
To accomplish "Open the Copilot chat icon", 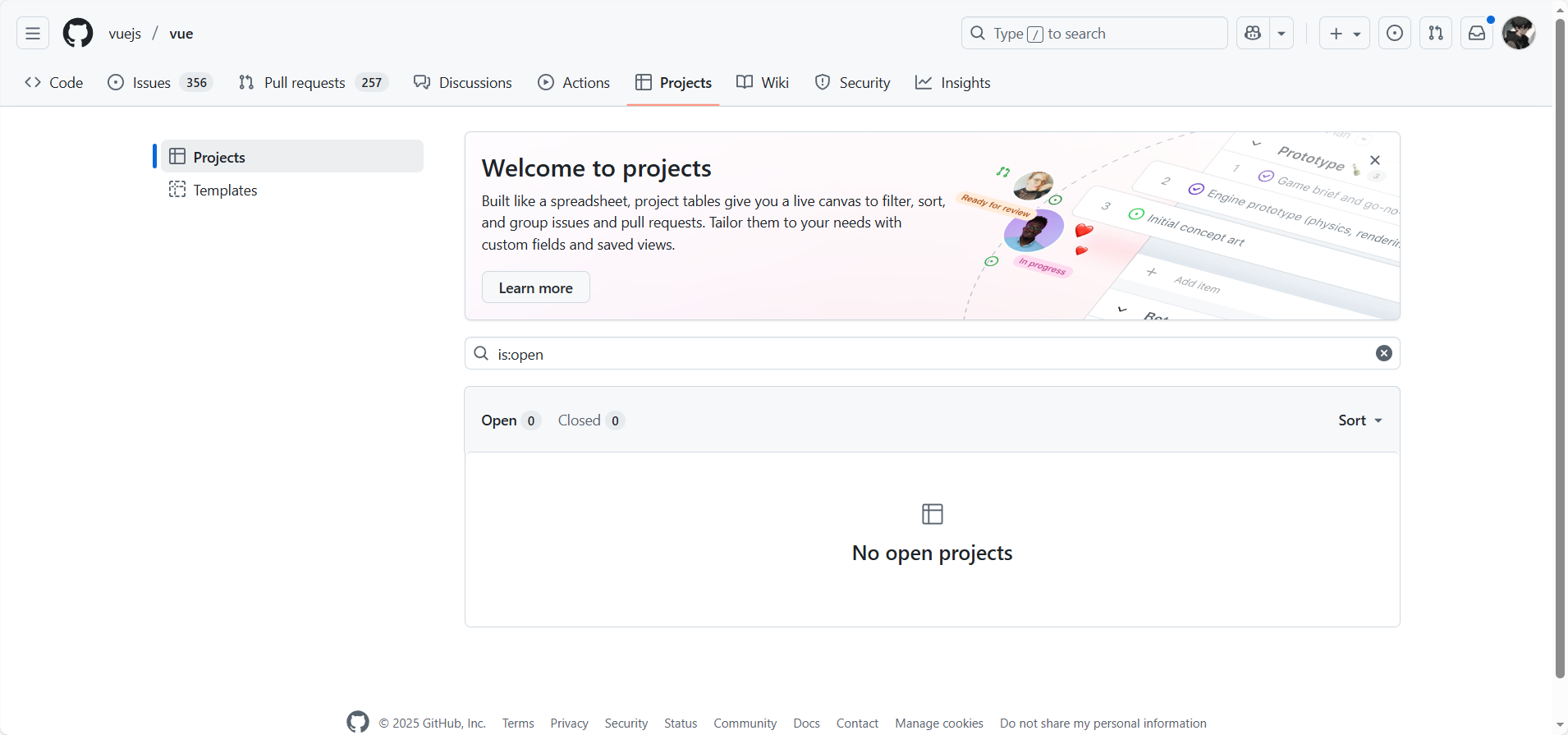I will pos(1253,34).
